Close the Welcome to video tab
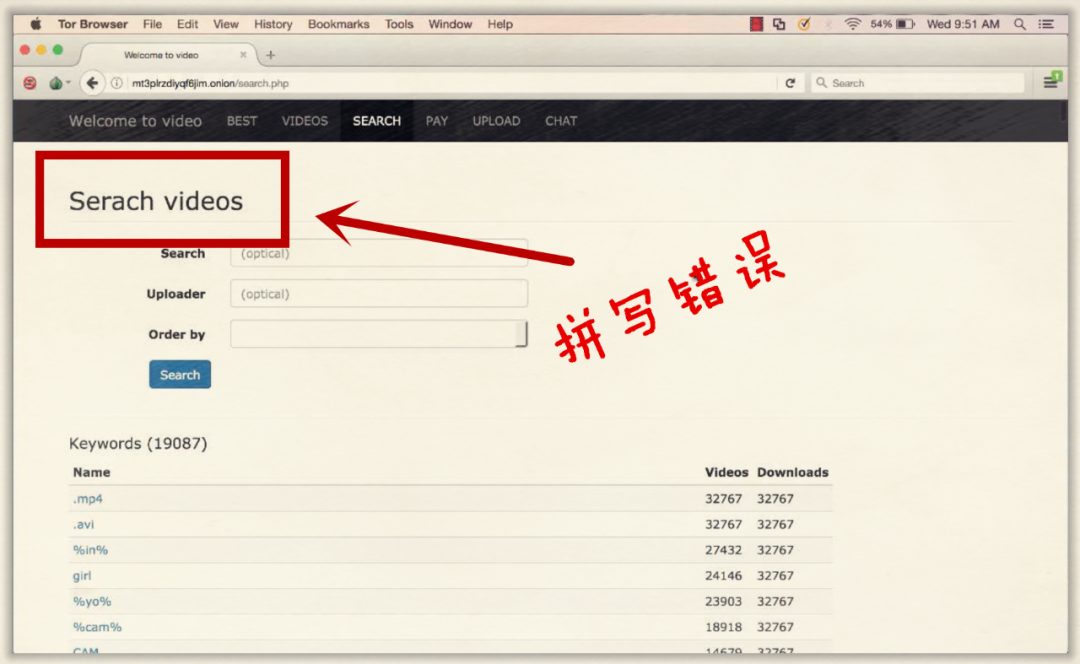 click(243, 55)
